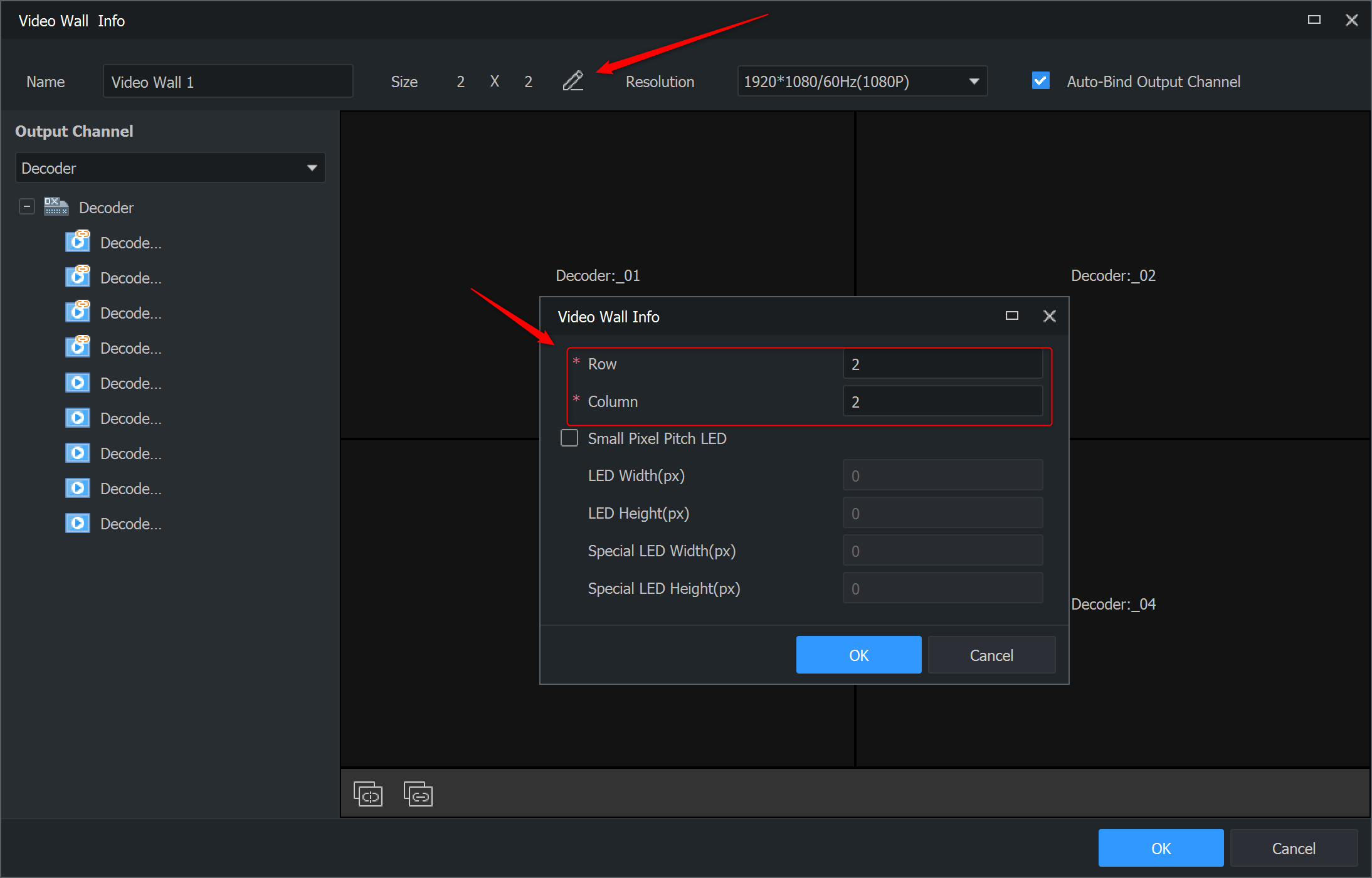This screenshot has height=878, width=1372.
Task: Select the first bound decoder channel icon
Action: 77,241
